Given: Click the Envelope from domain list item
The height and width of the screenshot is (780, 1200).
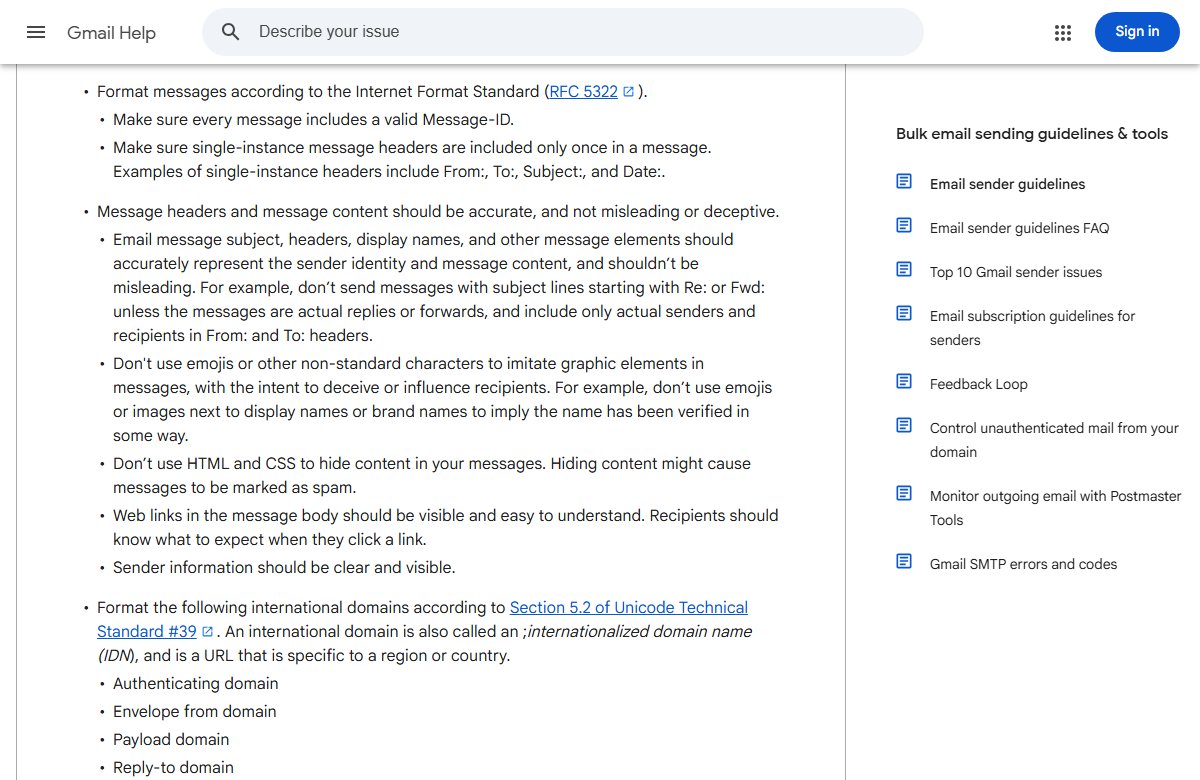Looking at the screenshot, I should [x=195, y=712].
